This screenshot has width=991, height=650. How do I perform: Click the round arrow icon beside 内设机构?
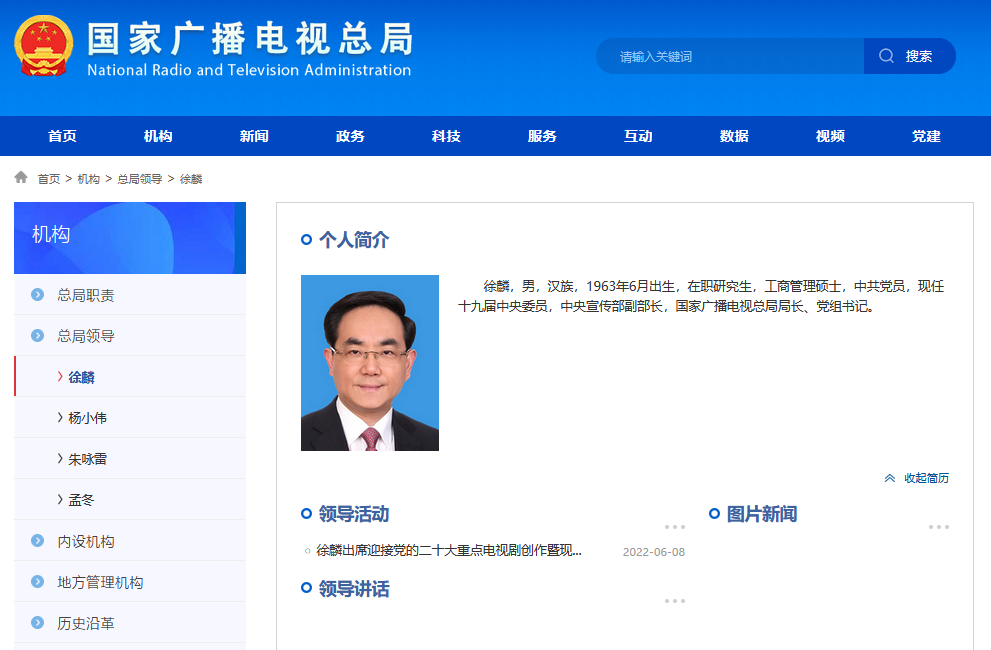pyautogui.click(x=37, y=541)
